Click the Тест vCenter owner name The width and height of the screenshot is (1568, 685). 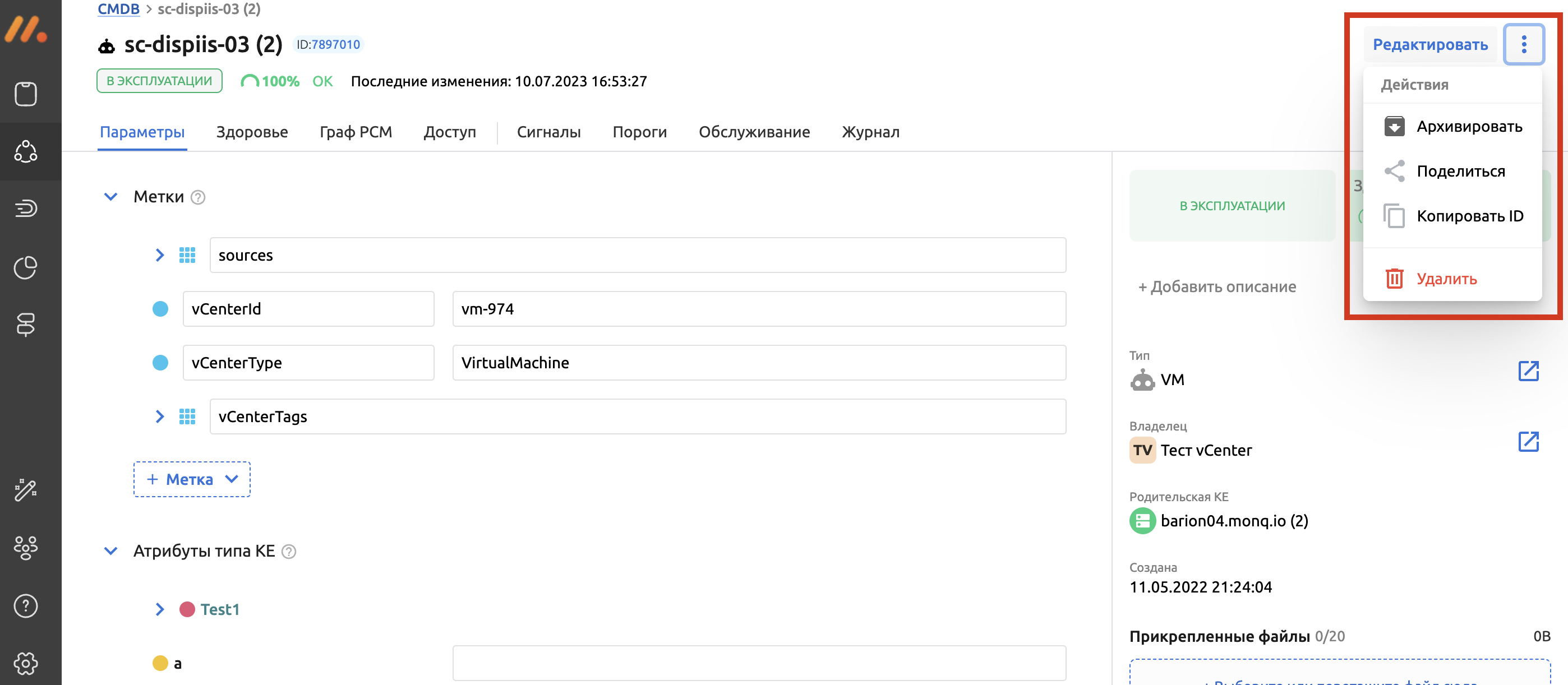[x=1206, y=450]
